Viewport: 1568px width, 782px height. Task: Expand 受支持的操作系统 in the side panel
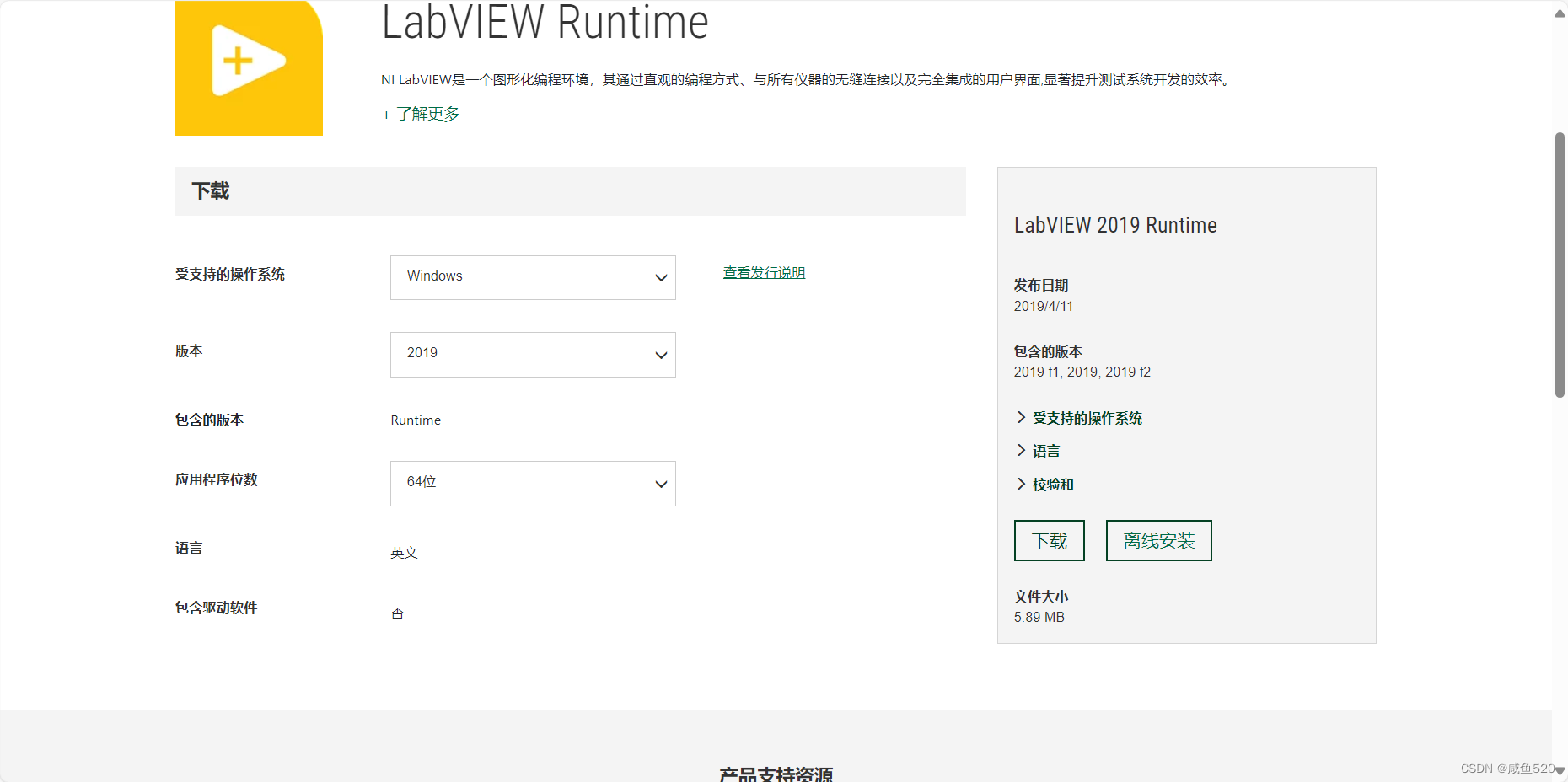1079,418
